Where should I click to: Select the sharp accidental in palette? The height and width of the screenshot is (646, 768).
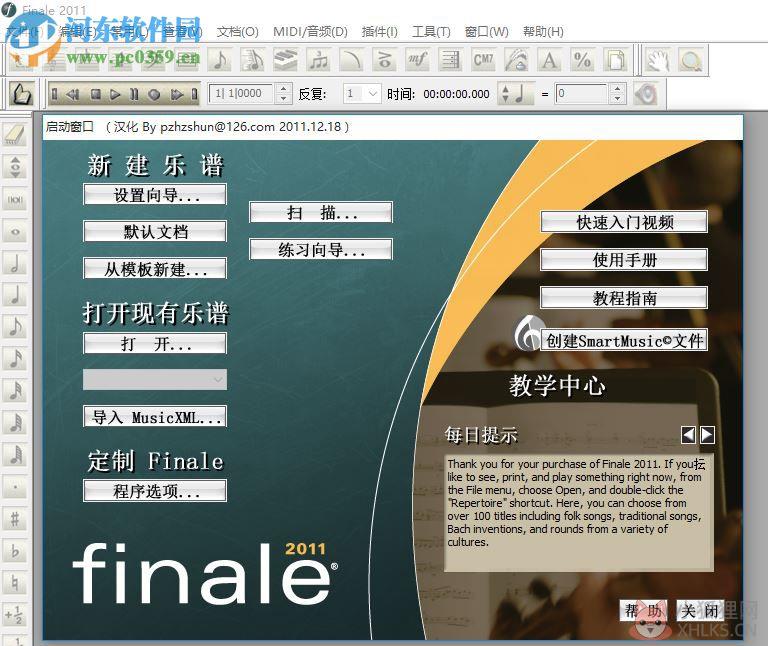pyautogui.click(x=15, y=519)
